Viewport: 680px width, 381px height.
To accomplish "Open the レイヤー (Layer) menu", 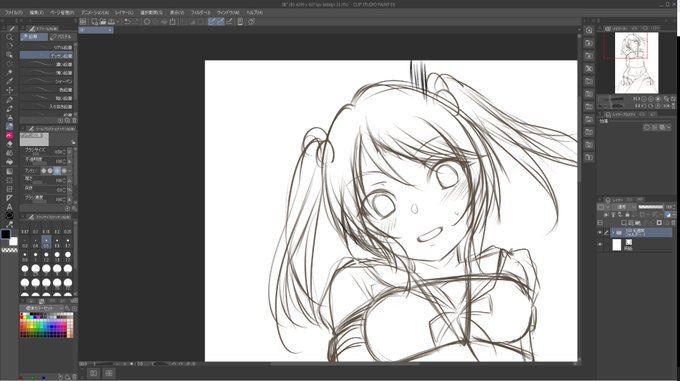I will tap(124, 13).
